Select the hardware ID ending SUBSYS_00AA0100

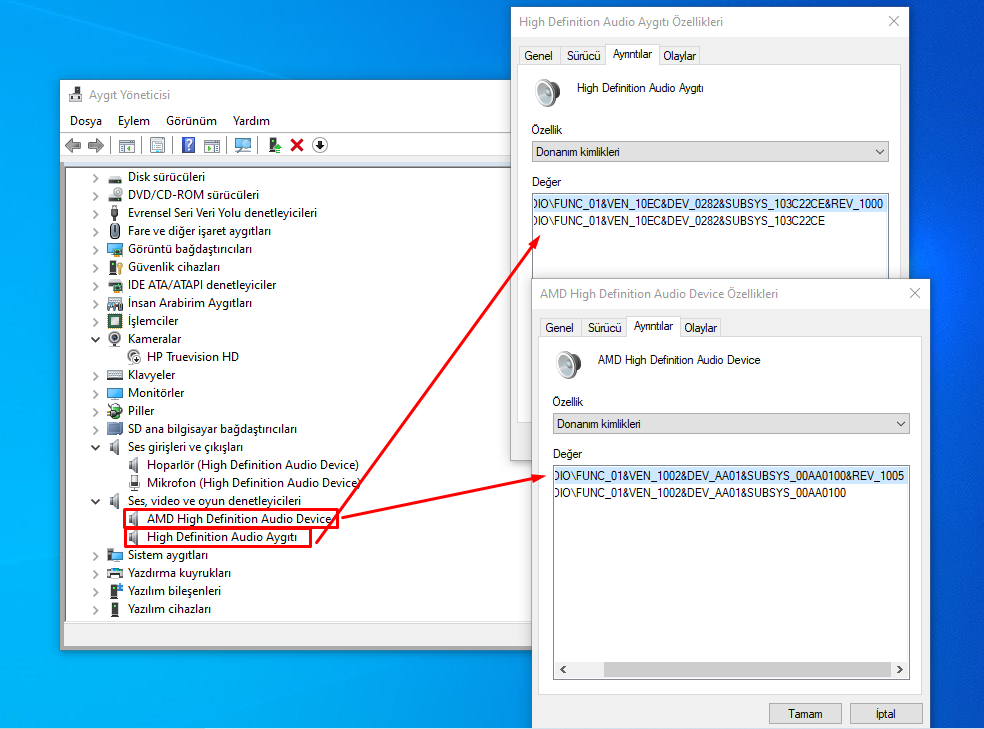[x=701, y=493]
